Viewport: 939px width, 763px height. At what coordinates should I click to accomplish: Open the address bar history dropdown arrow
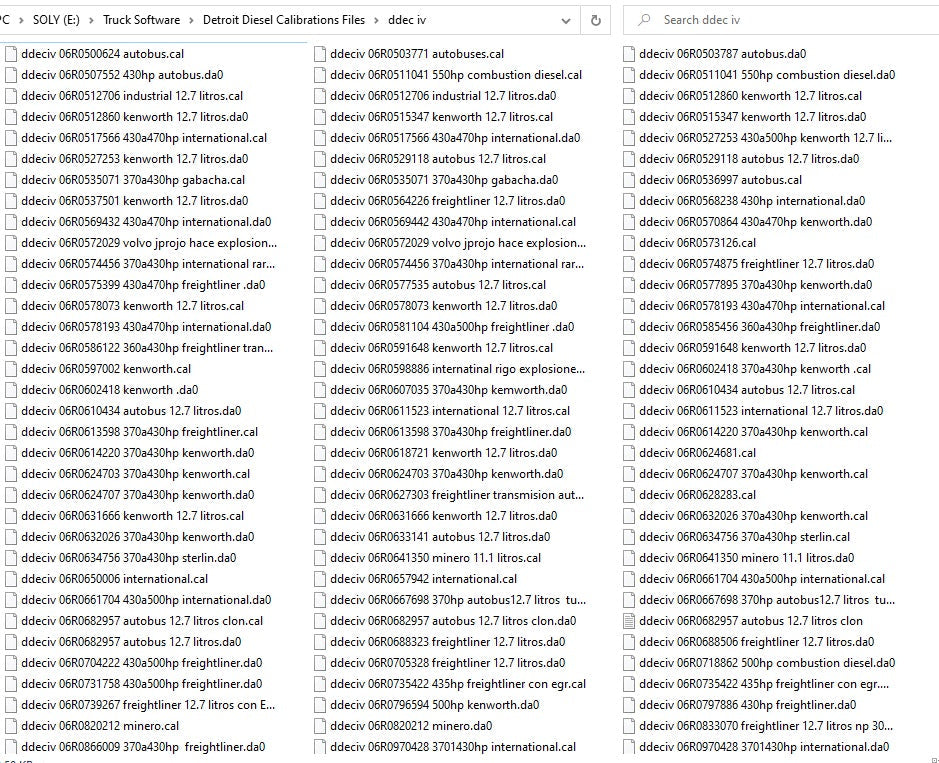click(566, 20)
